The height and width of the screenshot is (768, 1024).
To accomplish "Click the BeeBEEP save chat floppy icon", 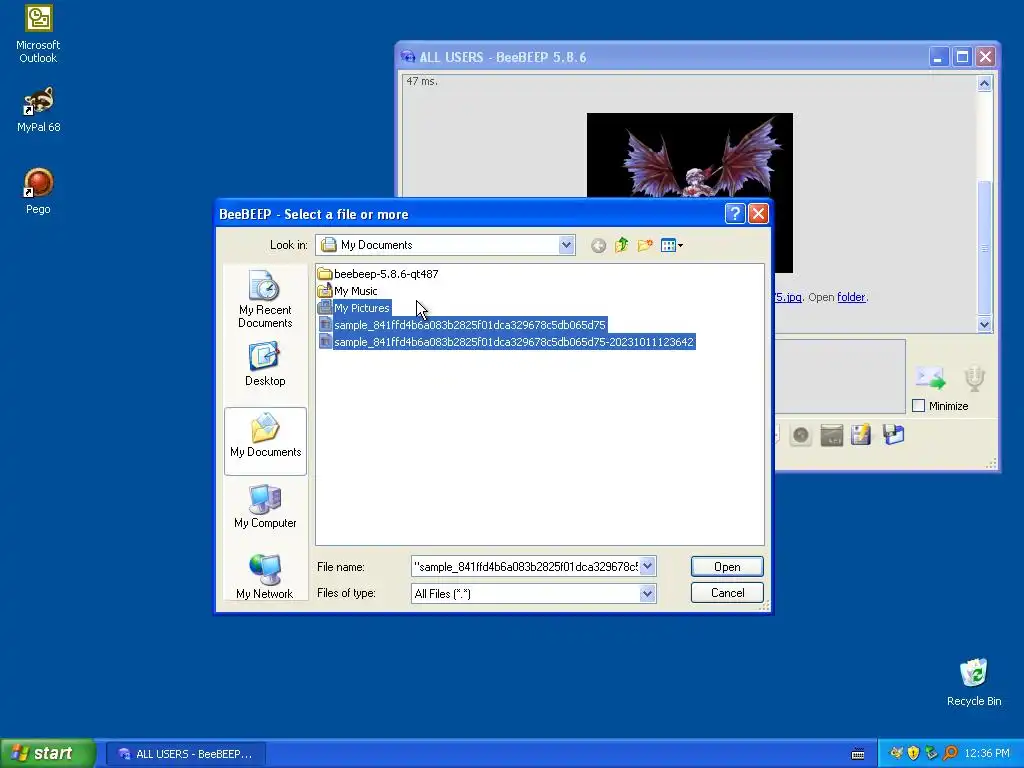I will pos(893,435).
